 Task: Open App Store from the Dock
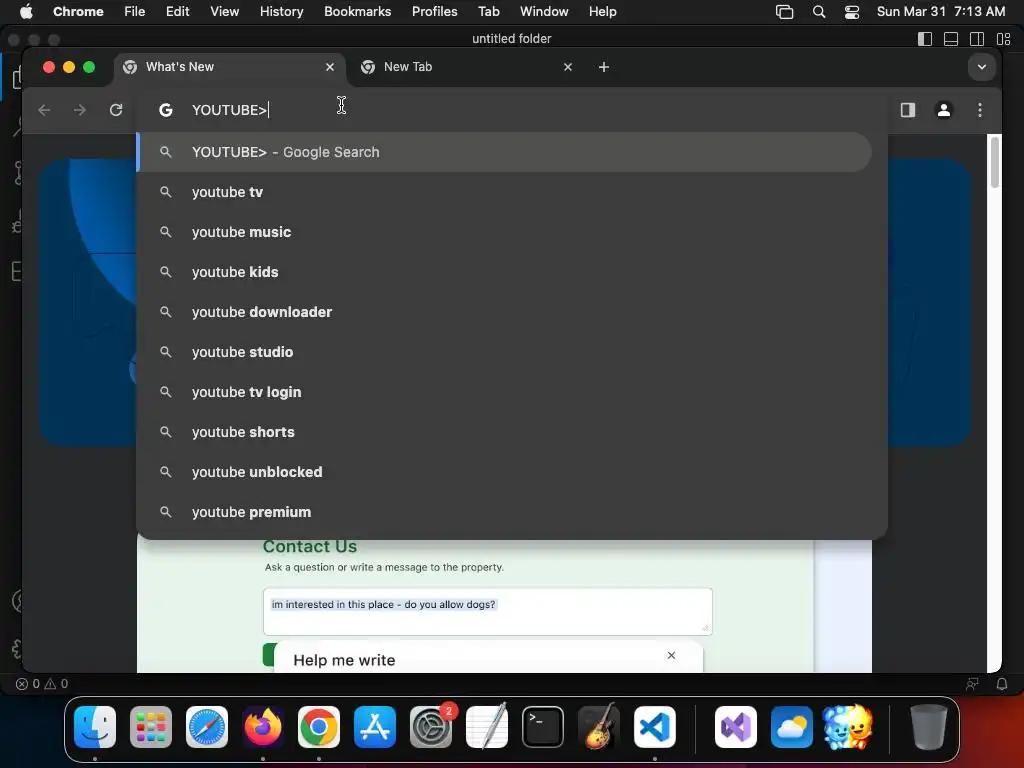[x=375, y=727]
